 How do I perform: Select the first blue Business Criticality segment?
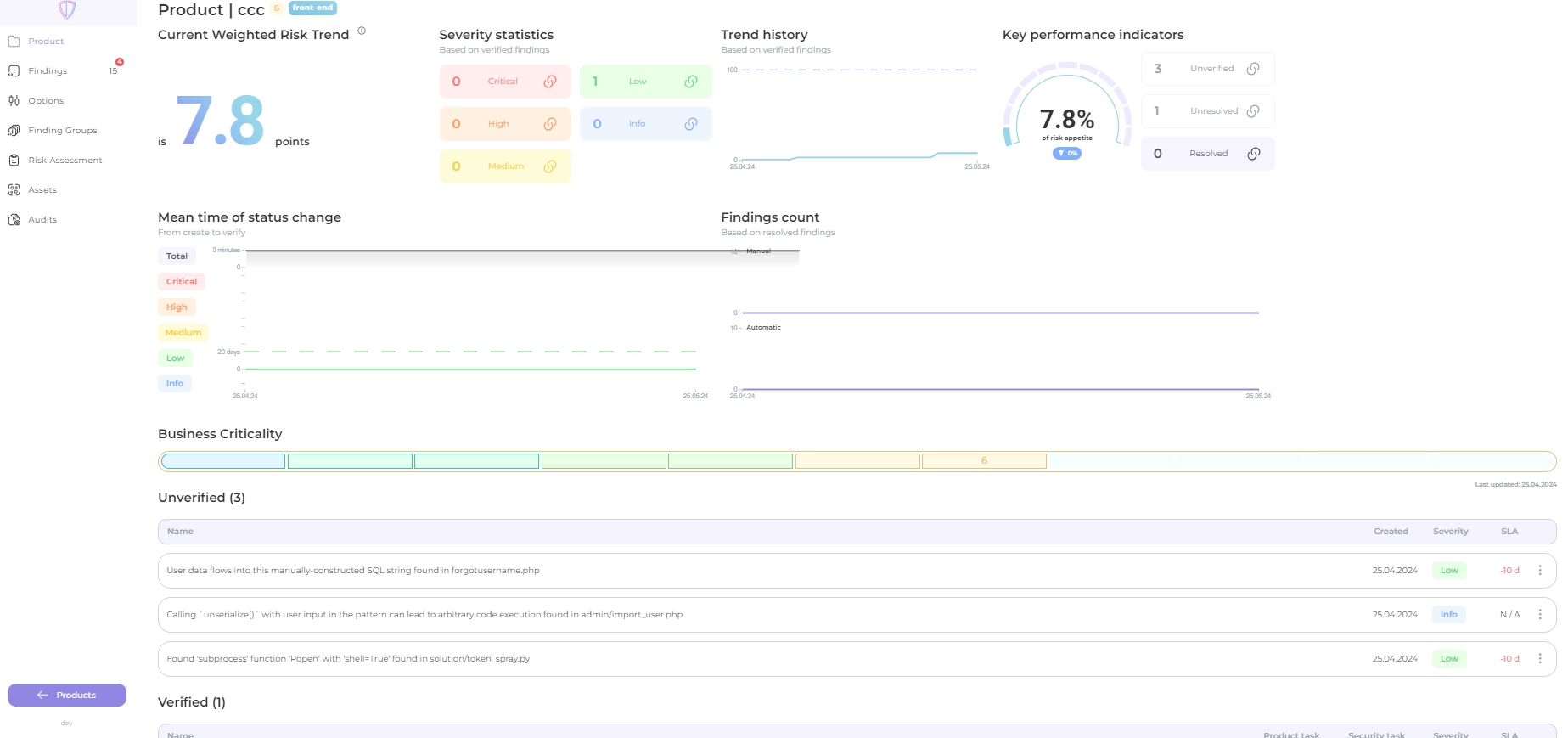coord(223,461)
